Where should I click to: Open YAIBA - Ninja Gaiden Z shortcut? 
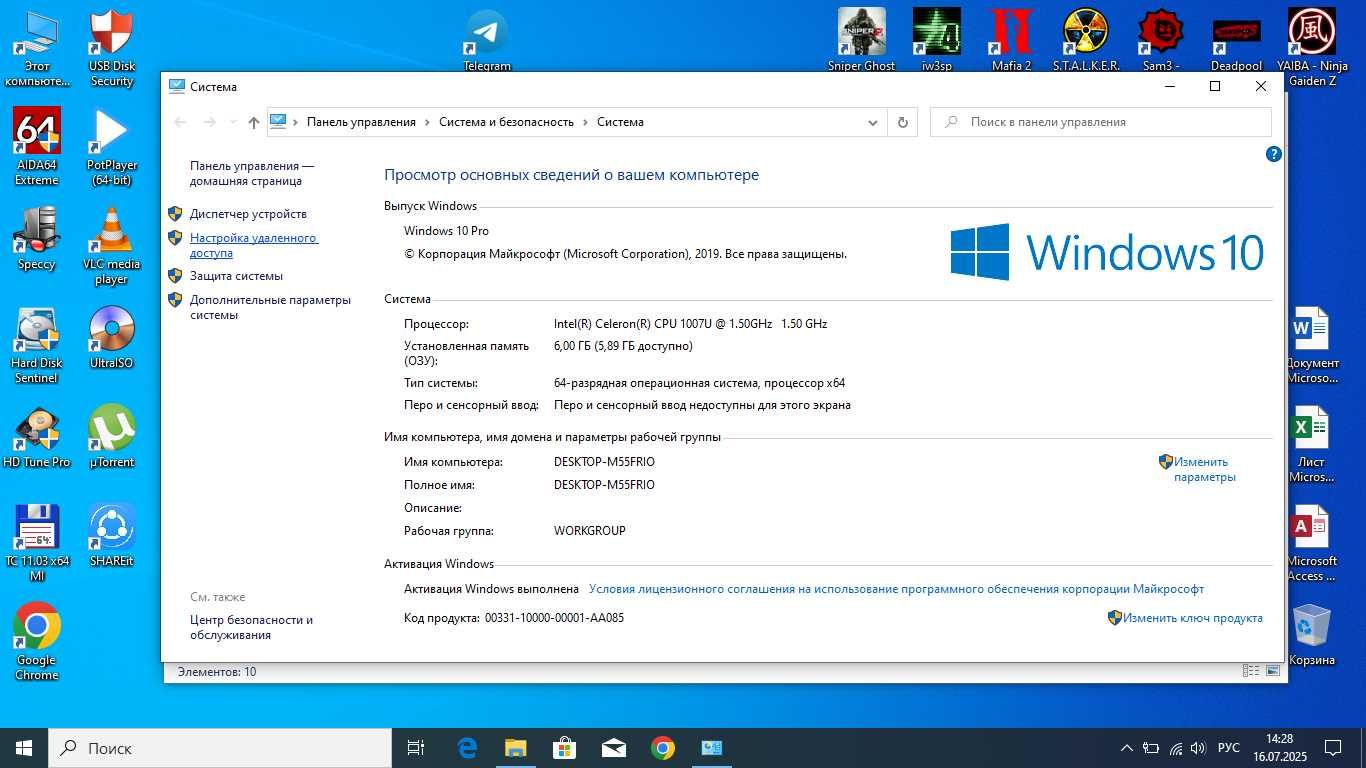click(1312, 48)
